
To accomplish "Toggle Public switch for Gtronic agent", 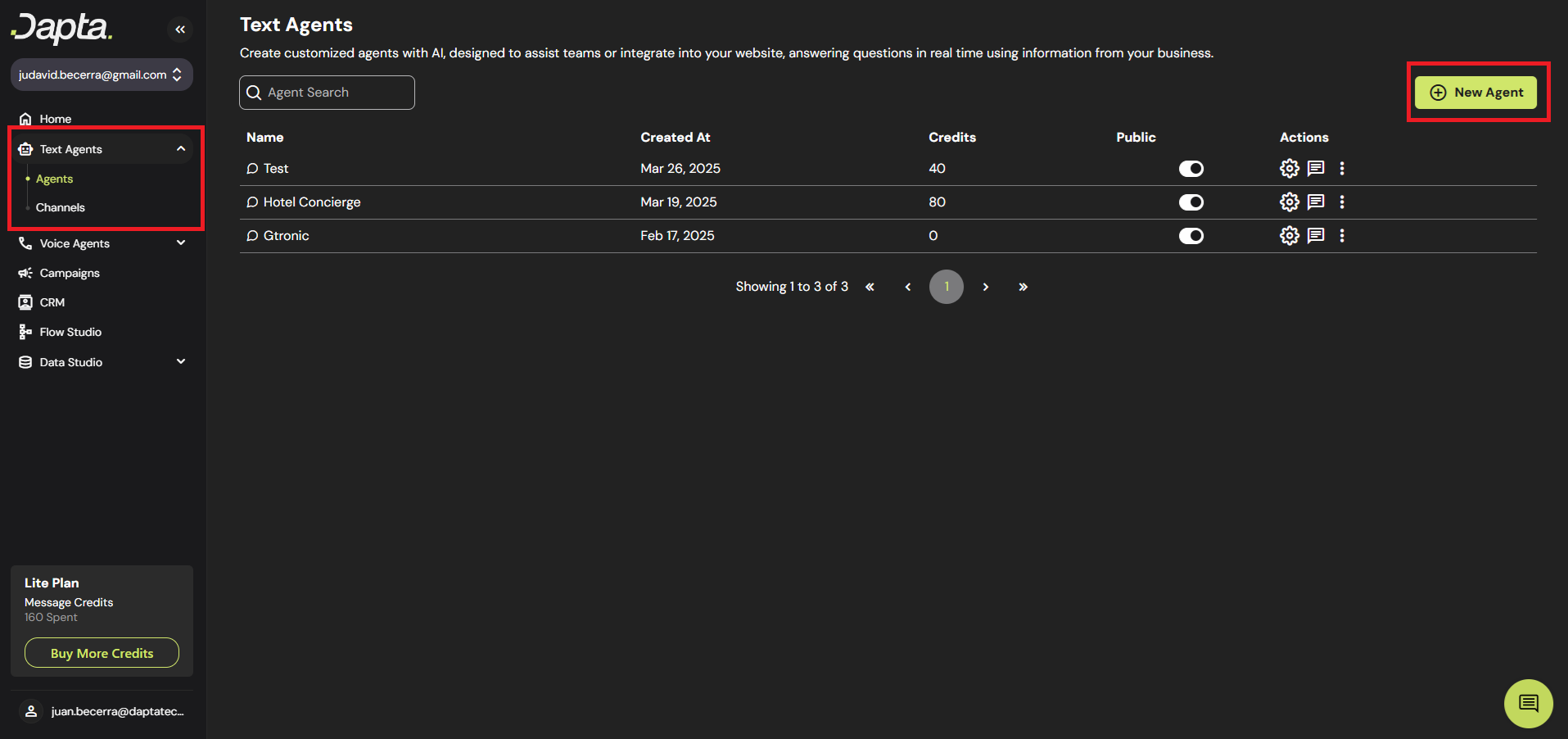I will tap(1191, 236).
